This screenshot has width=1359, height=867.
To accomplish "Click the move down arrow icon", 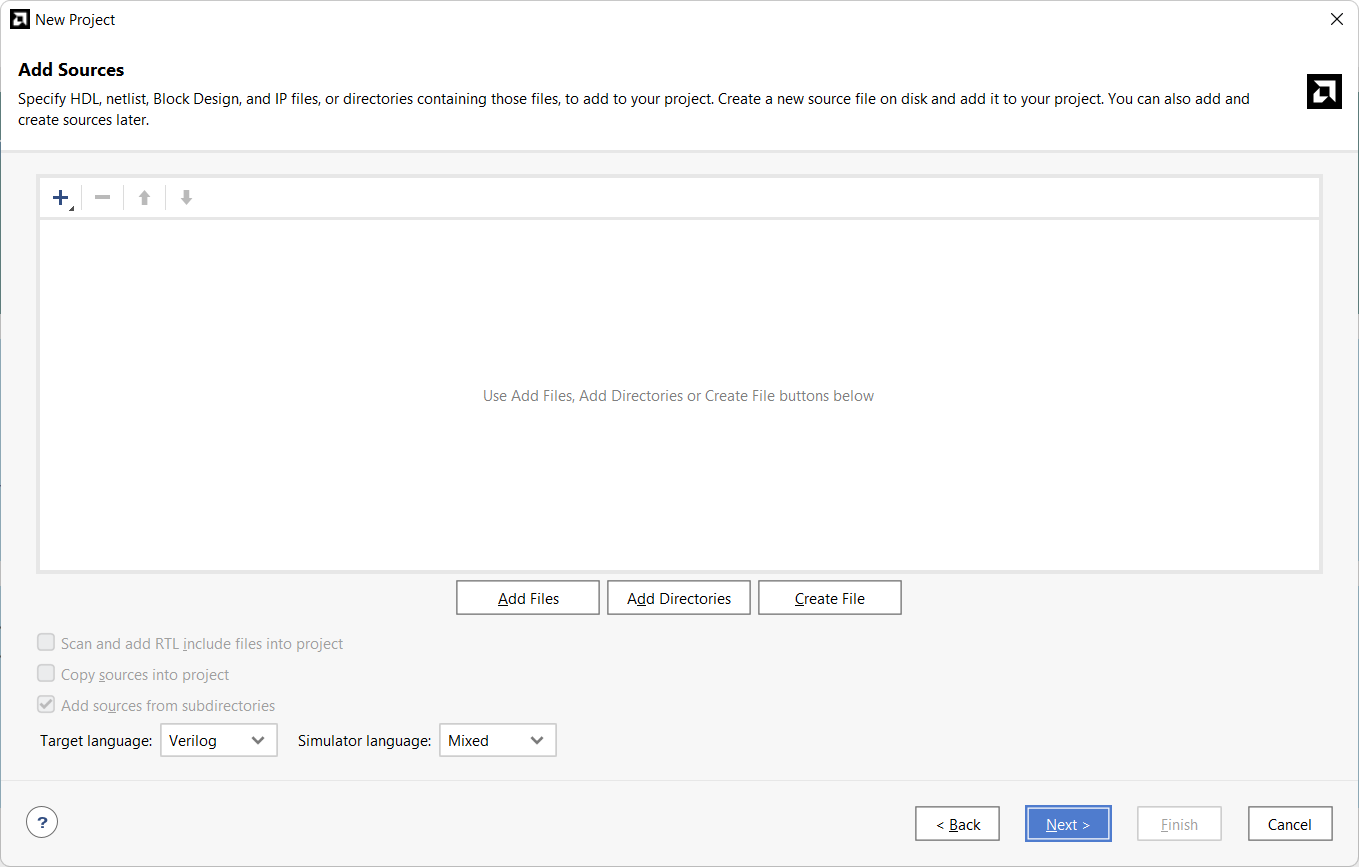I will (x=186, y=198).
